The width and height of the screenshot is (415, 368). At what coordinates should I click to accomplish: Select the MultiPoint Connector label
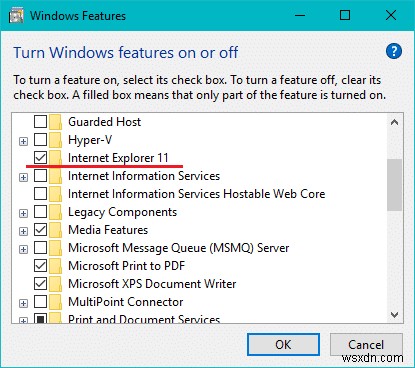[x=126, y=302]
